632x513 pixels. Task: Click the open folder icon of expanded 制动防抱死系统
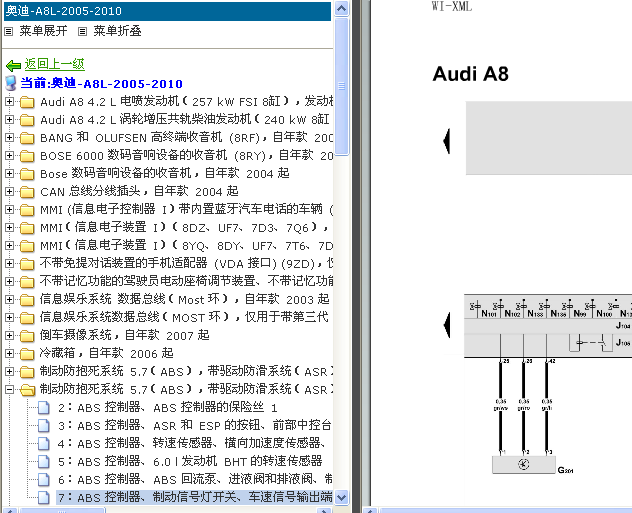[27, 390]
